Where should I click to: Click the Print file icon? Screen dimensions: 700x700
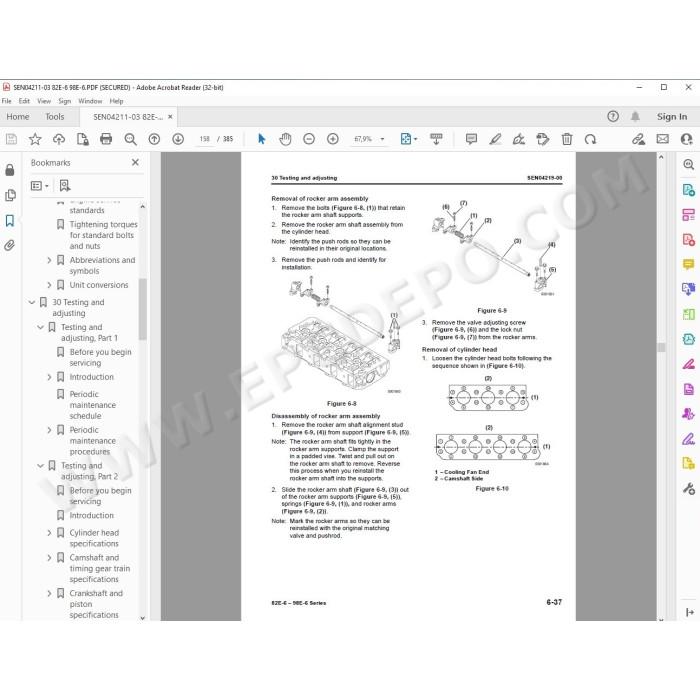[106, 139]
